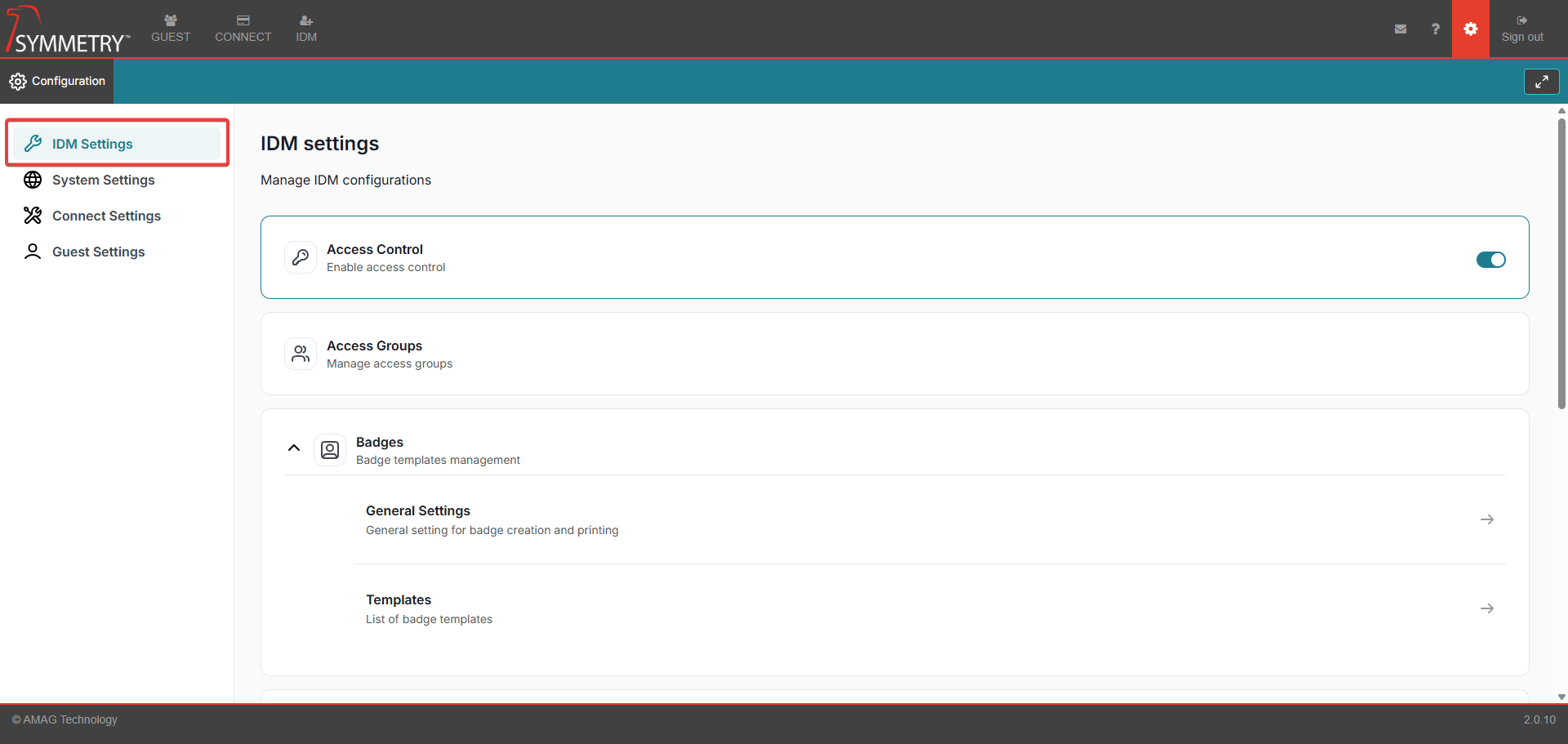Screen dimensions: 1568x744
Task: Open the CONNECT menu
Action: (243, 29)
